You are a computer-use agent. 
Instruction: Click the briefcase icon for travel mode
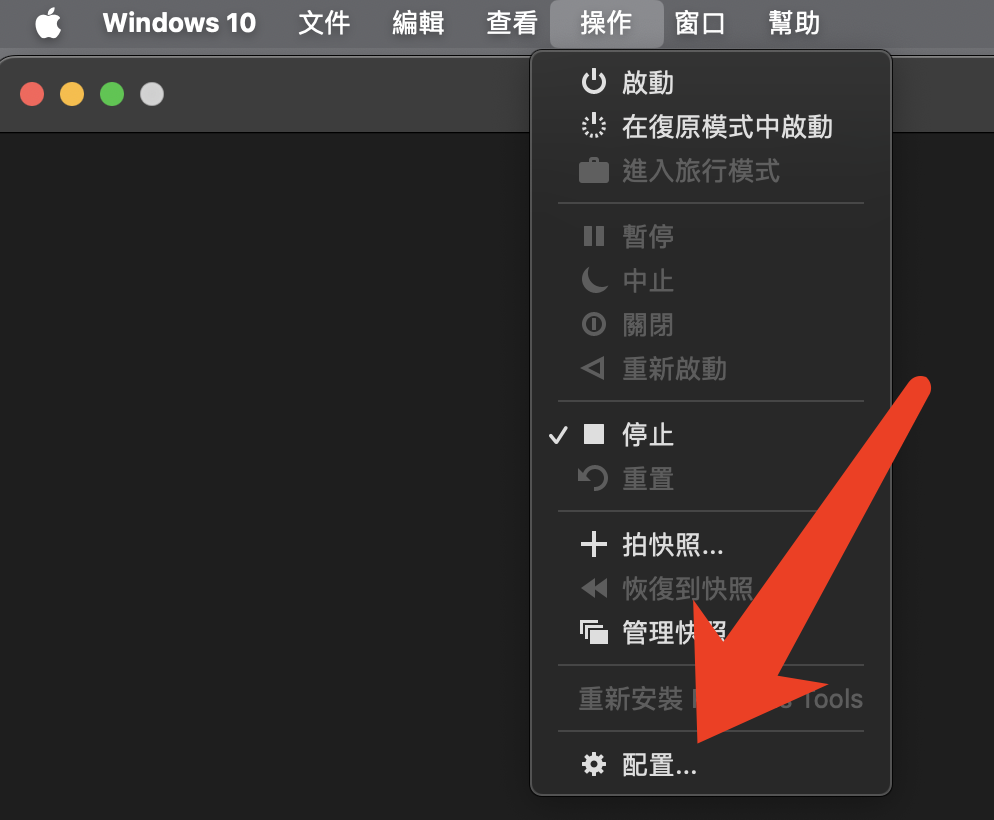[x=593, y=170]
